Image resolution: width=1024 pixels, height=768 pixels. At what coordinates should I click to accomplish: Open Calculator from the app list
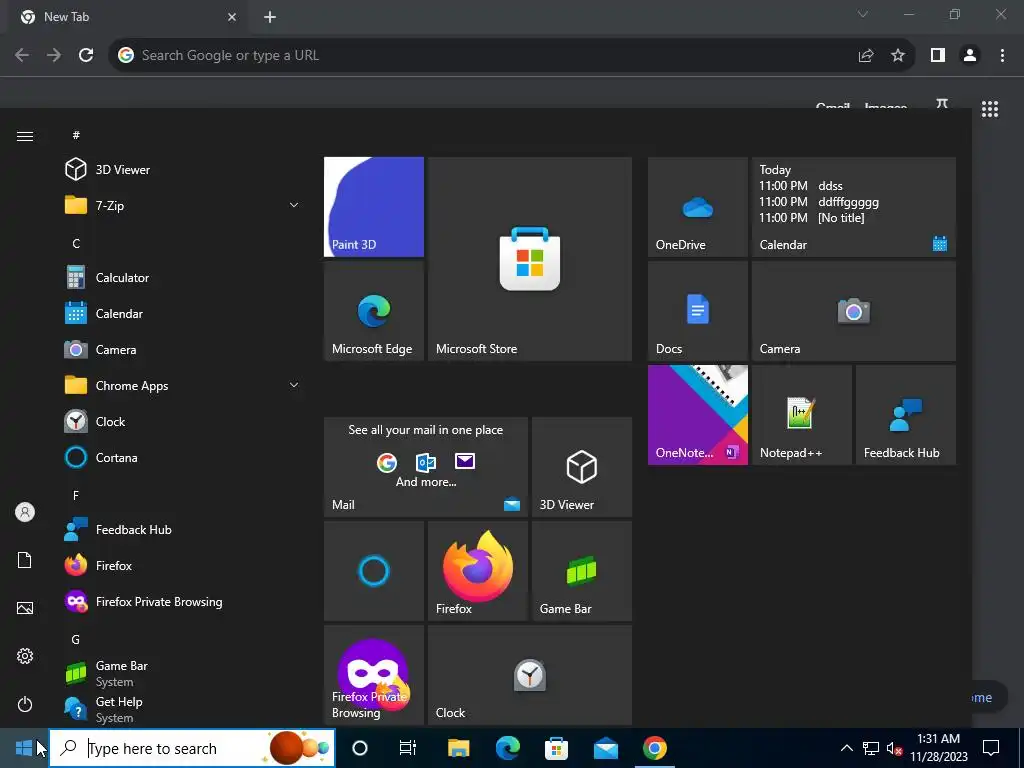point(183,278)
